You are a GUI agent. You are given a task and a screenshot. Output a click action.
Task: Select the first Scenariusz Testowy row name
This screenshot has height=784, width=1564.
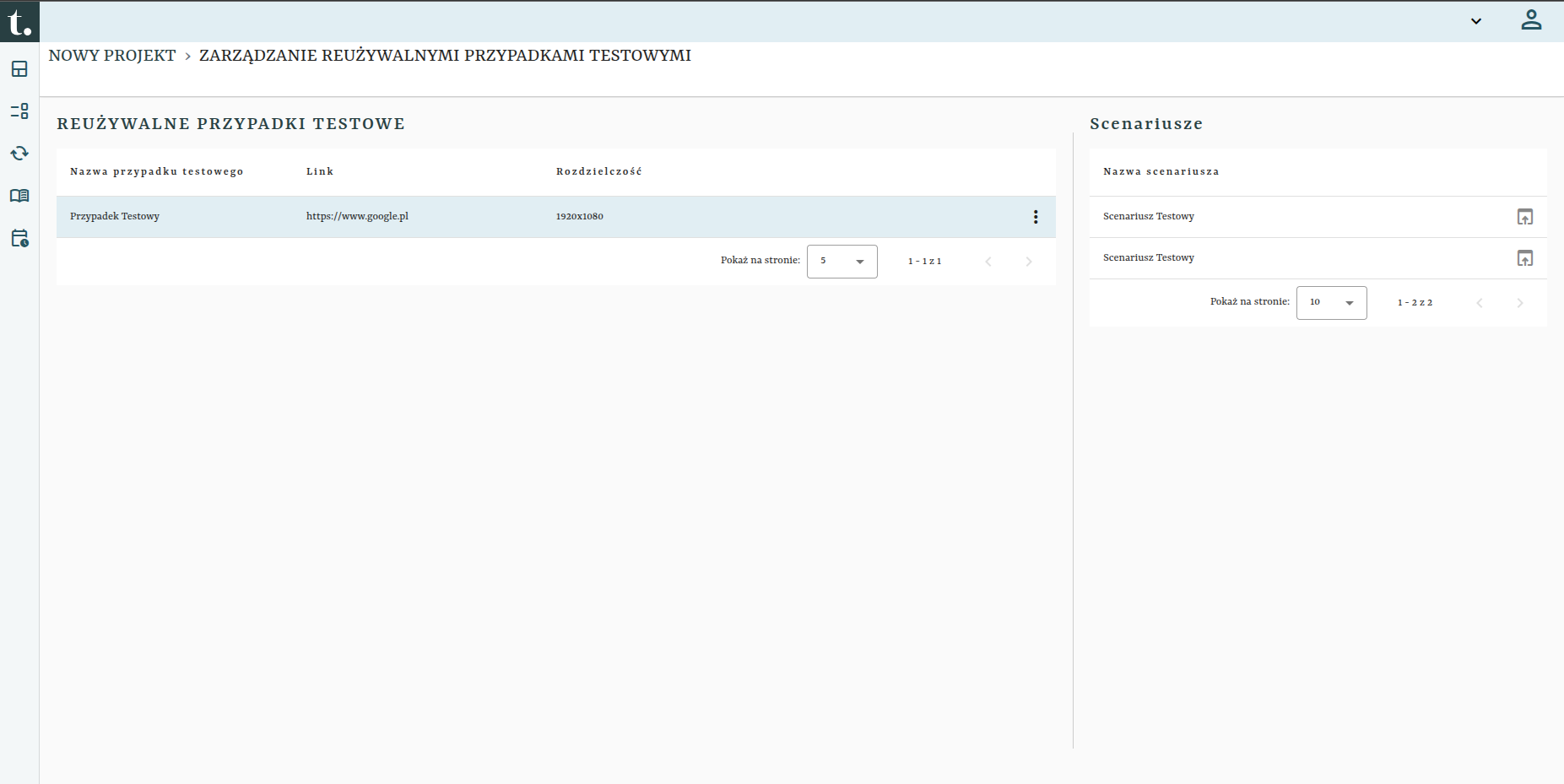(x=1149, y=217)
